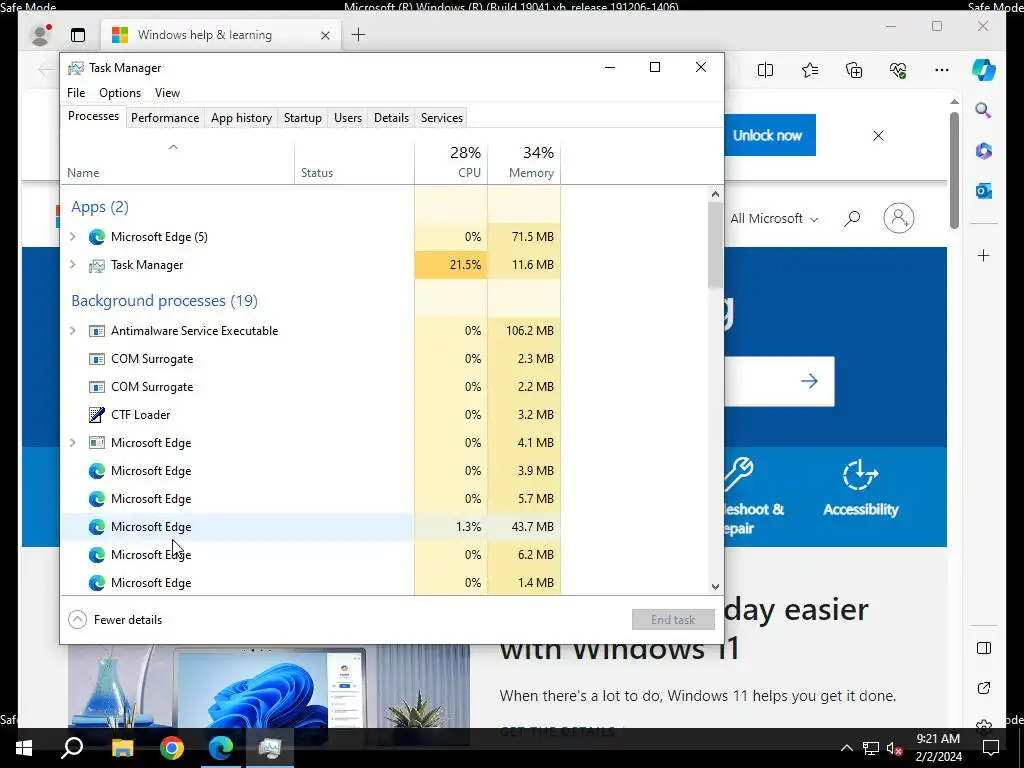Add a new Edge tab
The width and height of the screenshot is (1024, 768).
coord(359,35)
